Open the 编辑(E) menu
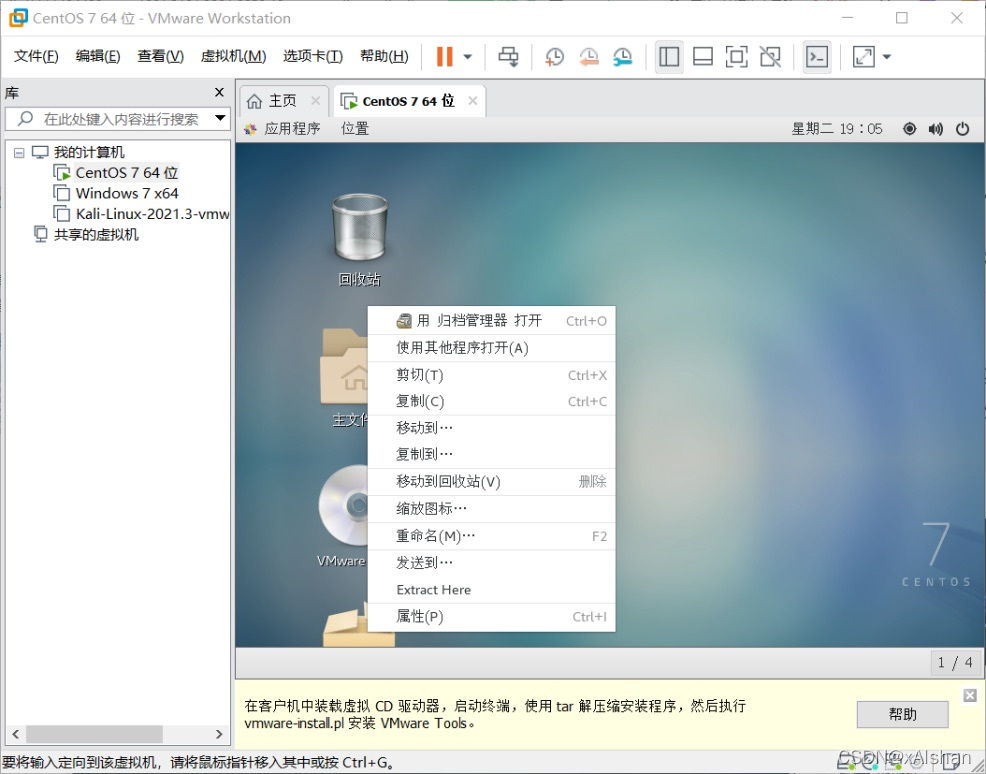The image size is (986, 774). pyautogui.click(x=97, y=56)
